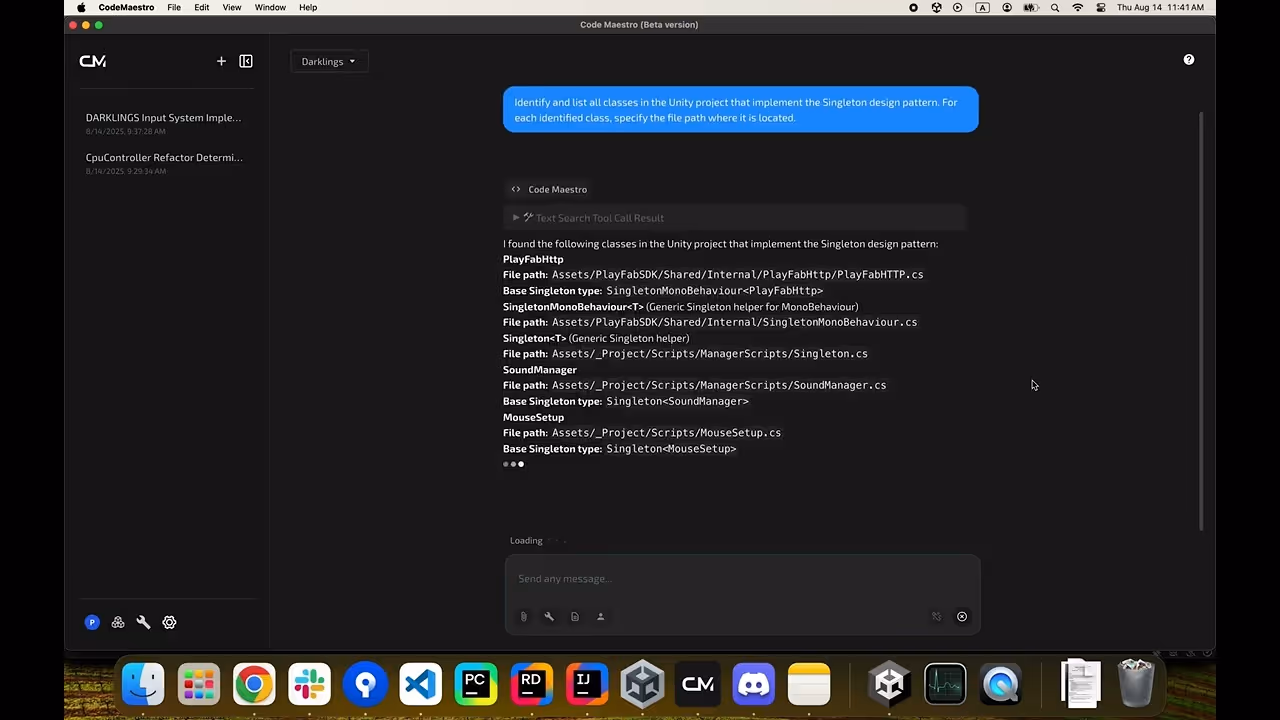Open Discord from the dock
This screenshot has width=1280, height=720.
[x=753, y=684]
